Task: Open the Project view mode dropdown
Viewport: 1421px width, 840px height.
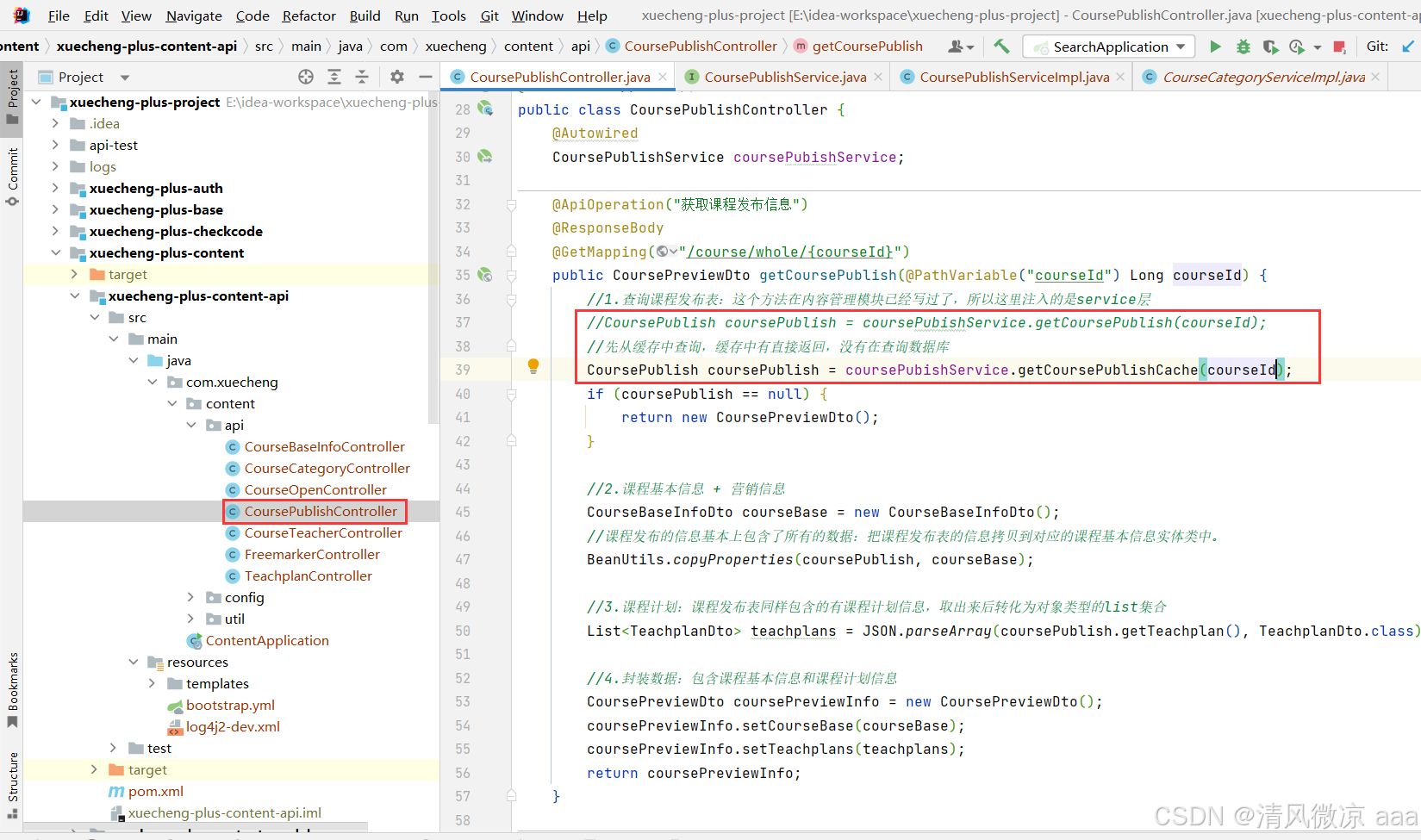Action: 125,78
